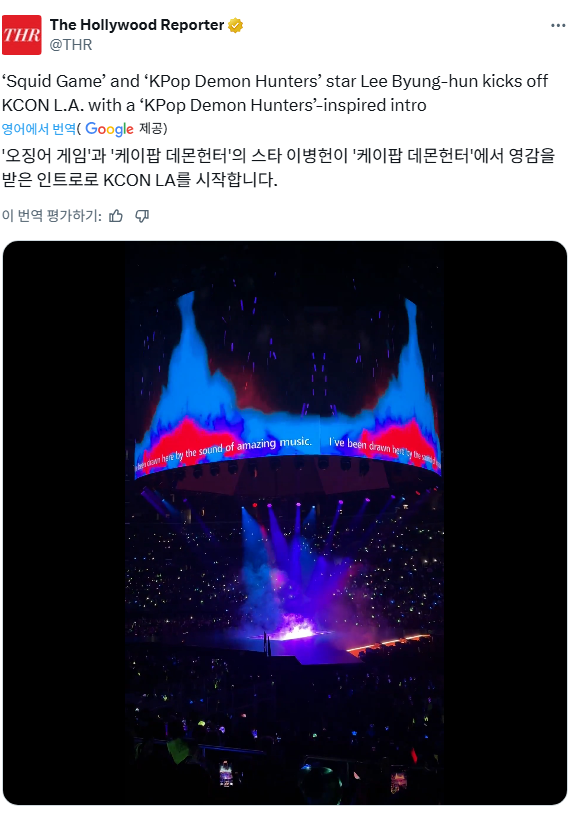Open the THR red profile avatar

coord(21,35)
